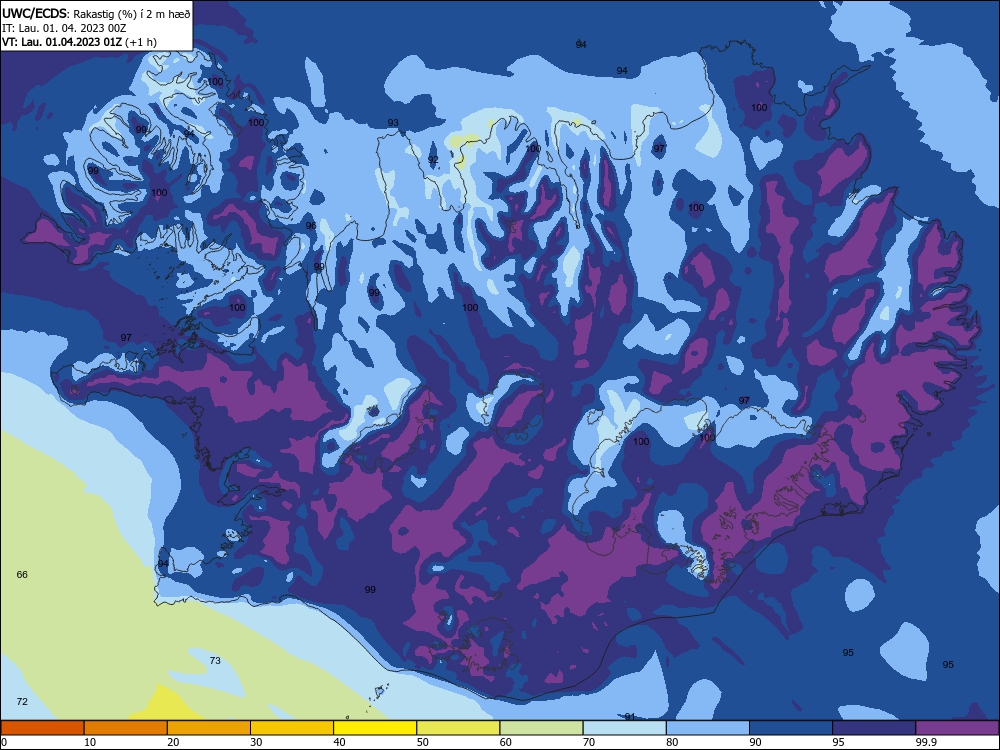The width and height of the screenshot is (1000, 750).
Task: Click the legend scale label "10"
Action: point(90,742)
